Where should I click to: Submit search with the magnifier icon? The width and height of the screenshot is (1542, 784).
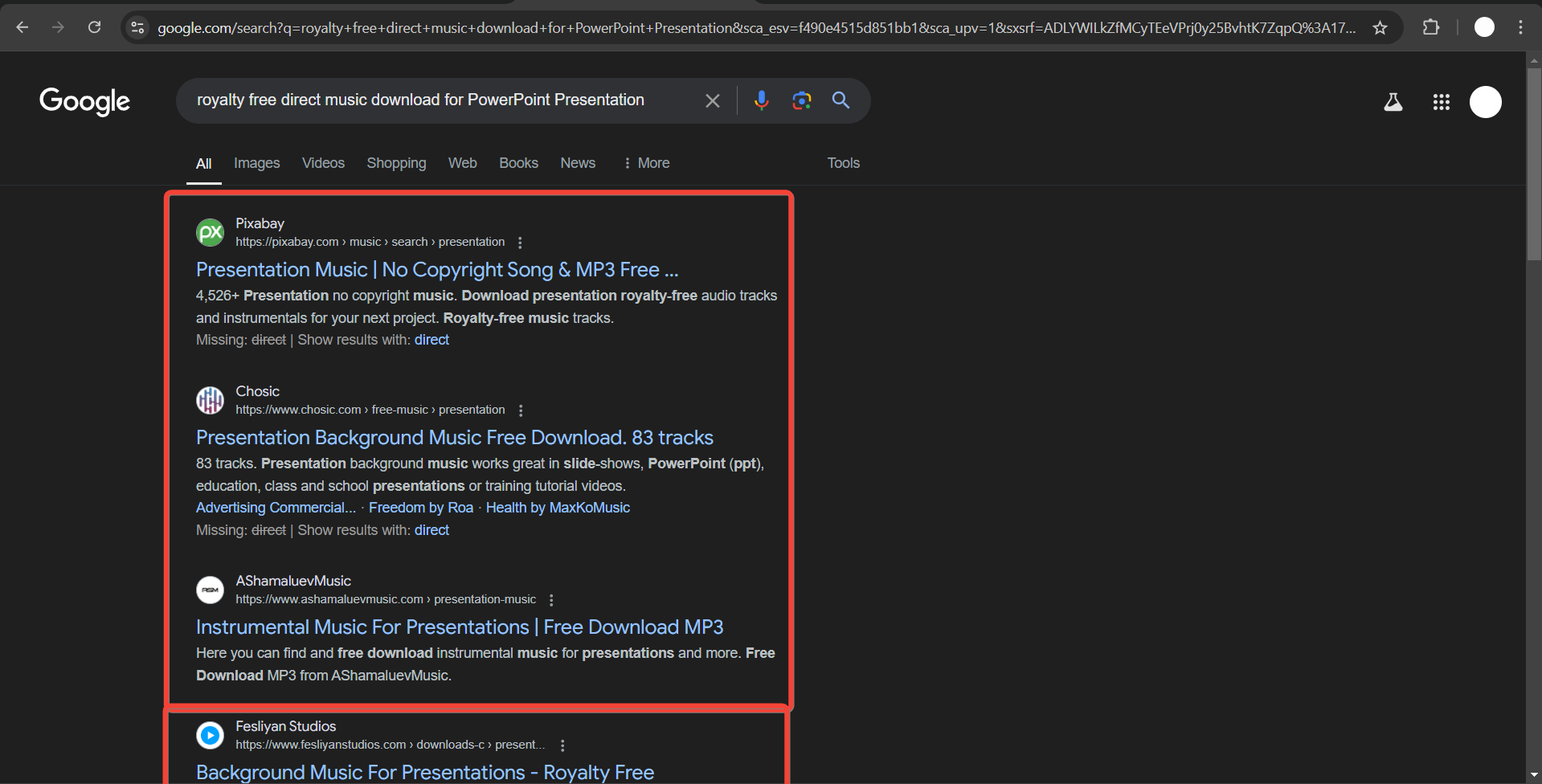point(841,100)
